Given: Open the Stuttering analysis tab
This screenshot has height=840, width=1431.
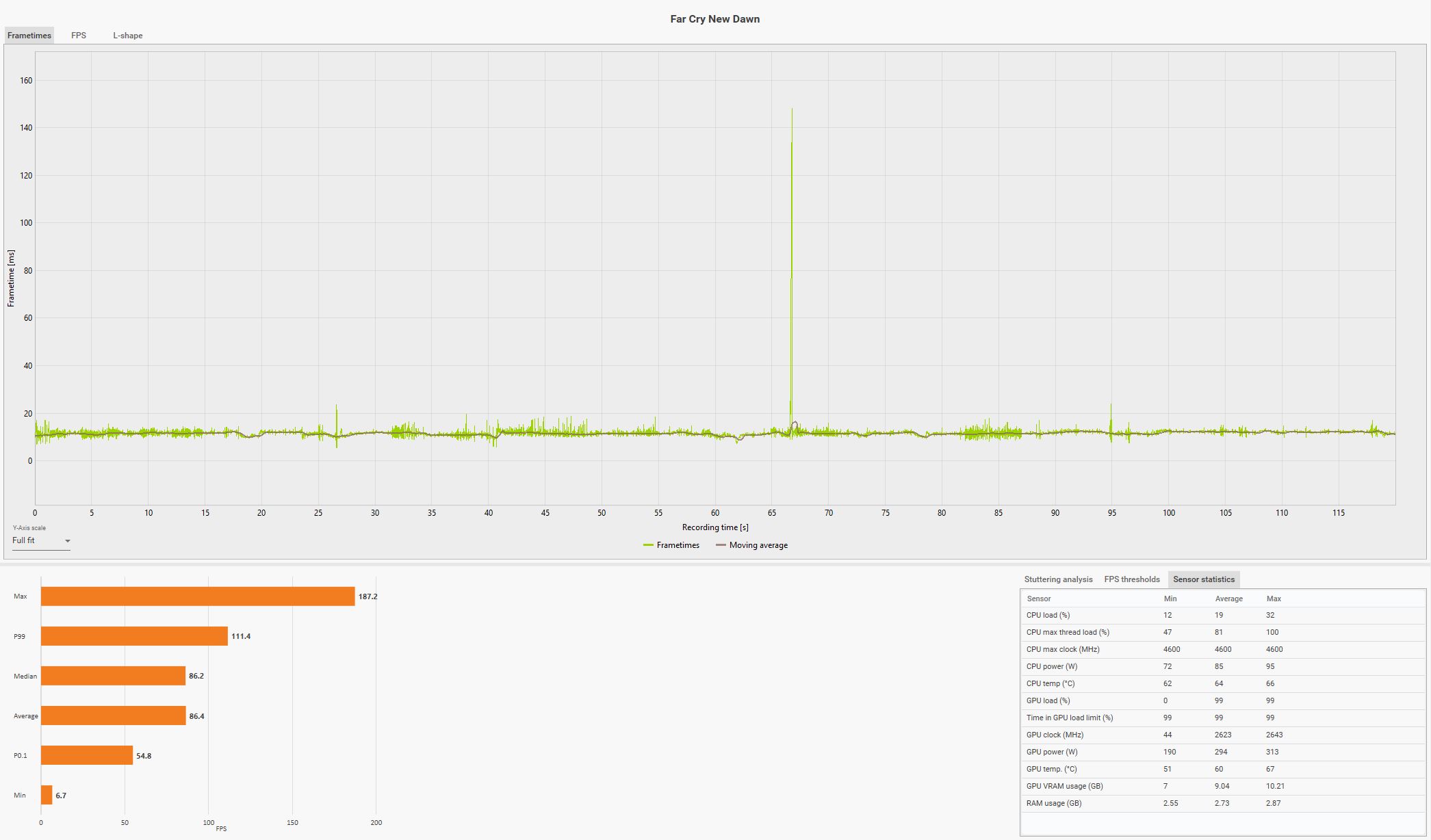Looking at the screenshot, I should pos(1058,579).
